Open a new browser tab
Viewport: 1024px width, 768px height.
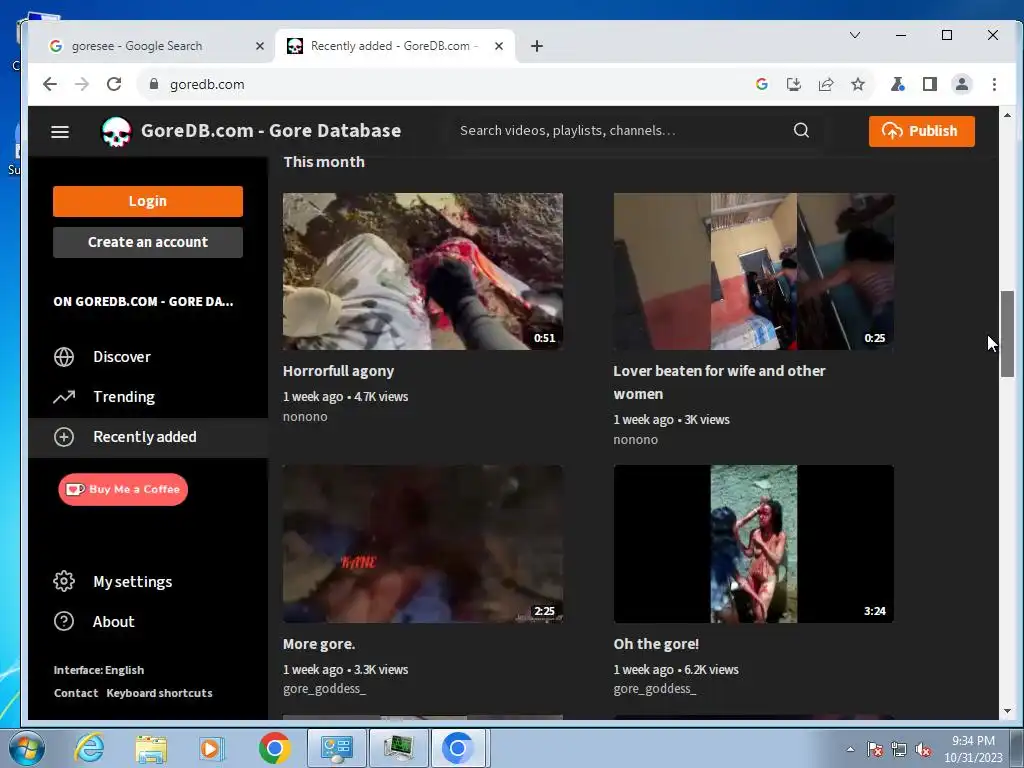tap(536, 46)
